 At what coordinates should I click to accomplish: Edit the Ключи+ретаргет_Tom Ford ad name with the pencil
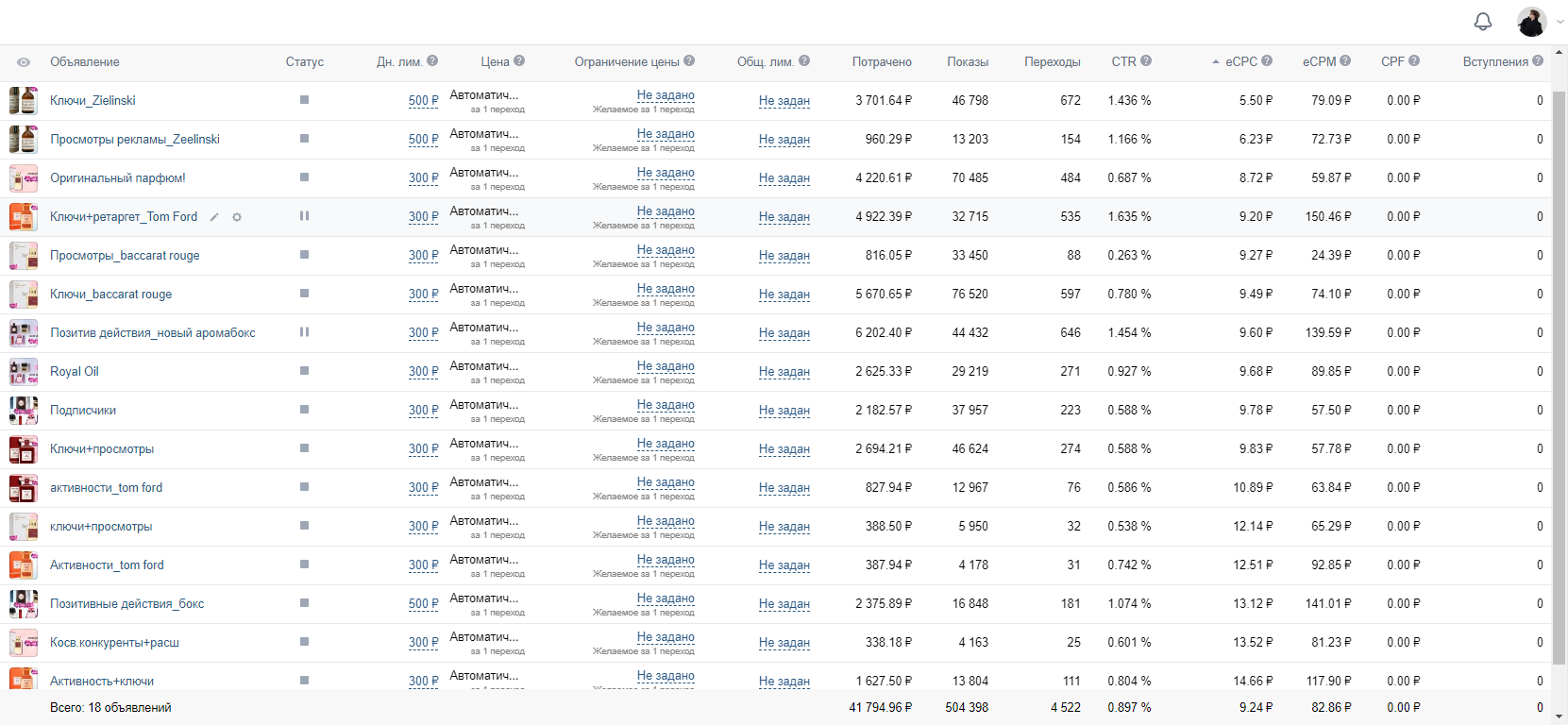click(x=214, y=217)
